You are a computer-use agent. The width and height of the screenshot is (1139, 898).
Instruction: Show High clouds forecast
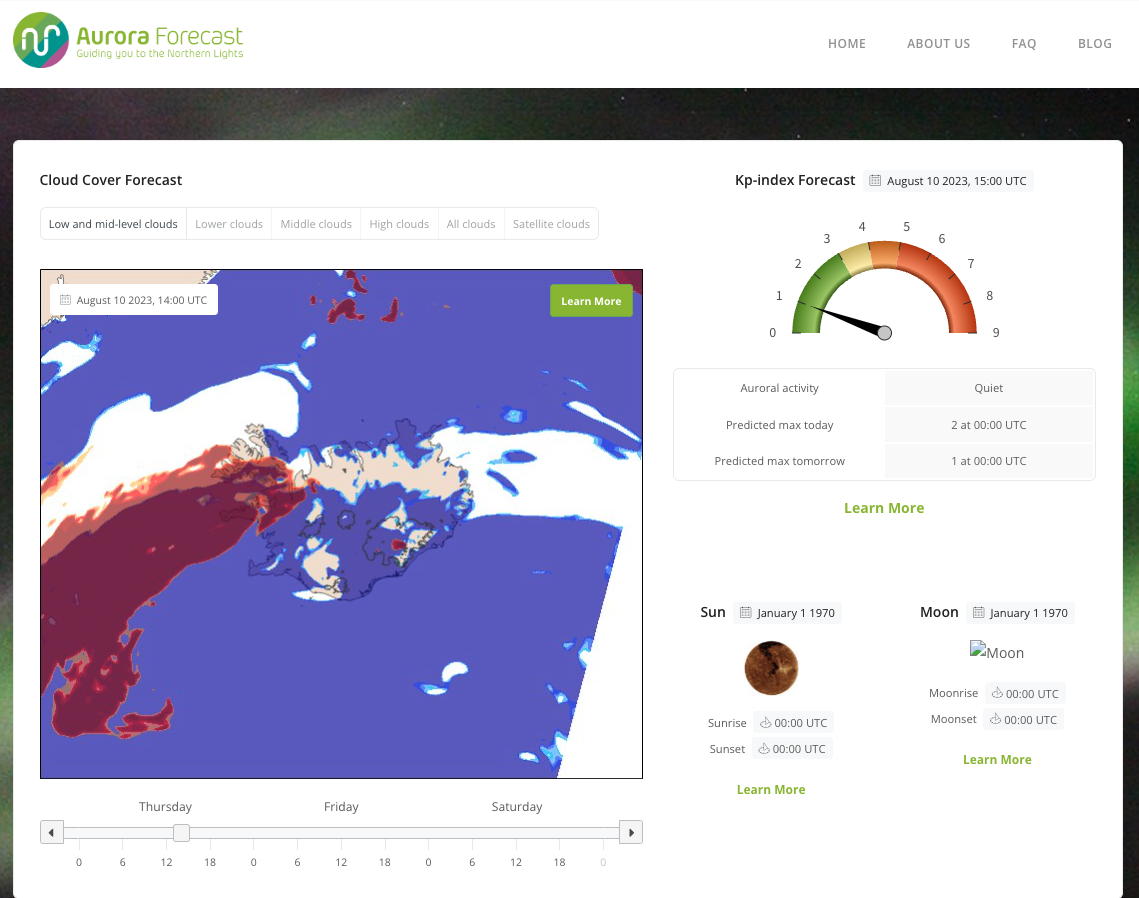399,224
